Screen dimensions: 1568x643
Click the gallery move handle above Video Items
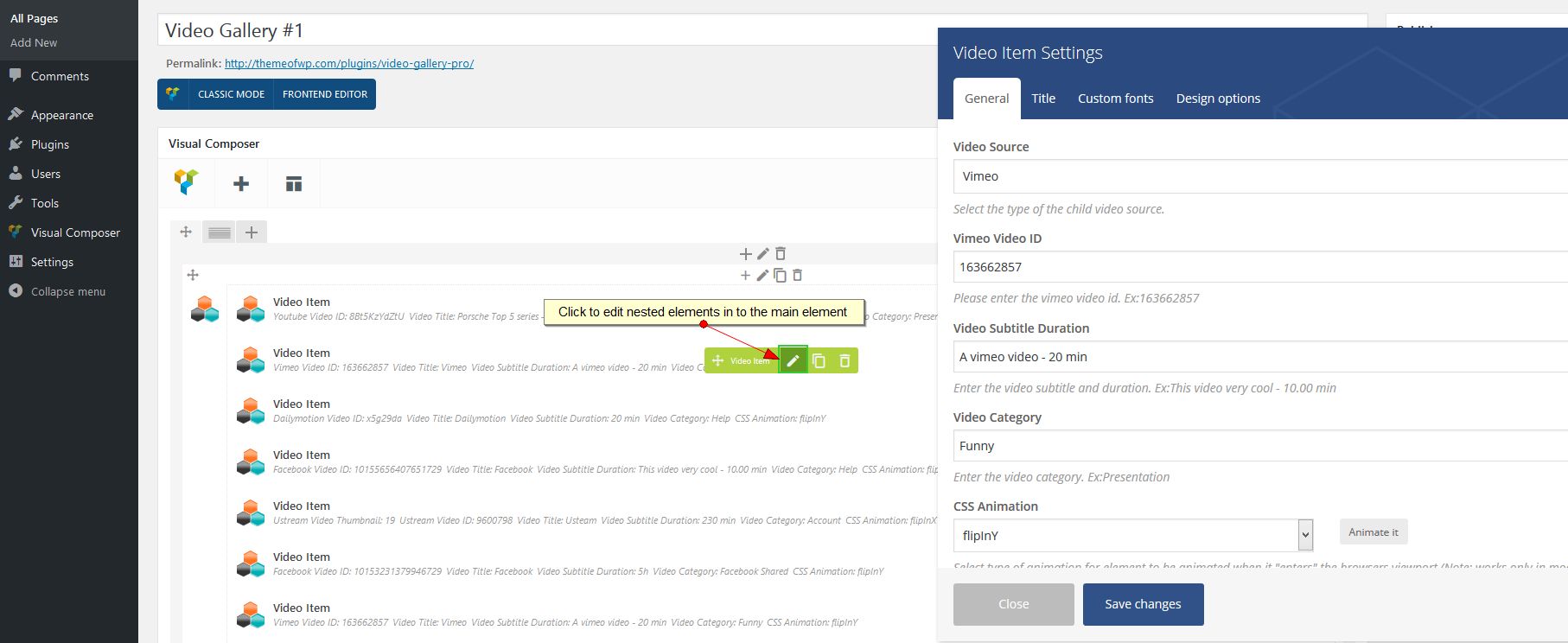click(x=193, y=275)
